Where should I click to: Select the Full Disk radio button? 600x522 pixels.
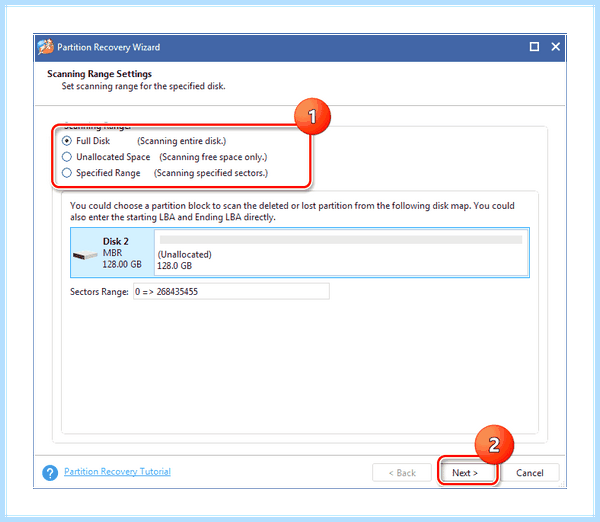click(x=67, y=141)
